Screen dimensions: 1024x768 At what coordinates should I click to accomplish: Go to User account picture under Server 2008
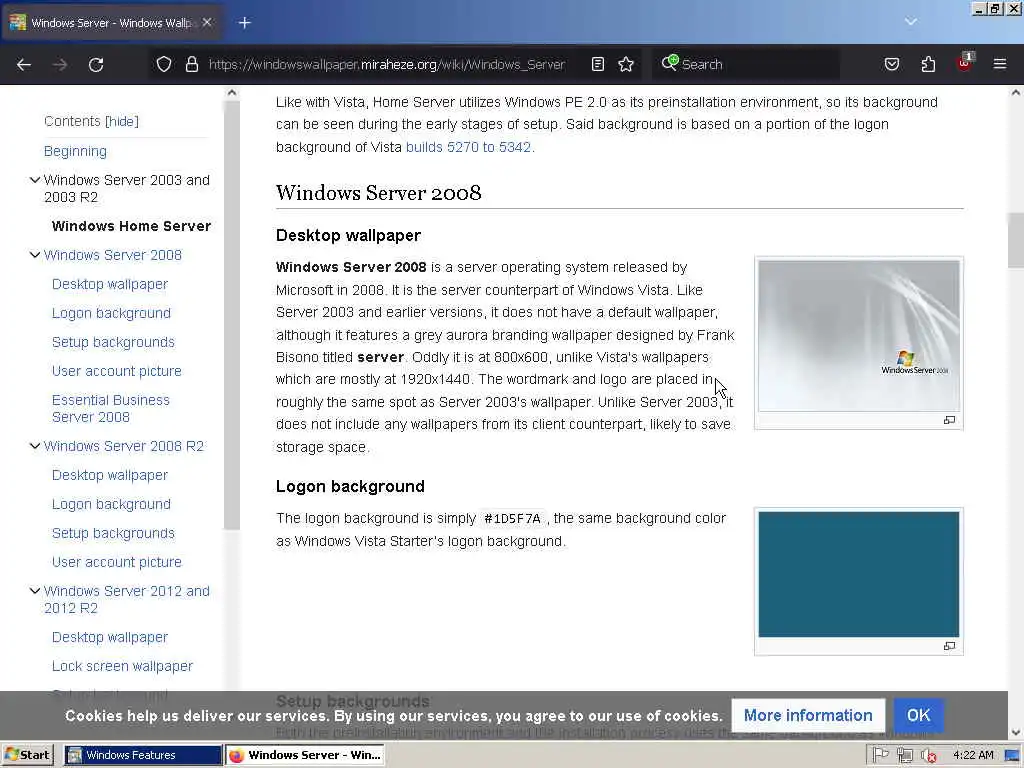click(x=116, y=371)
